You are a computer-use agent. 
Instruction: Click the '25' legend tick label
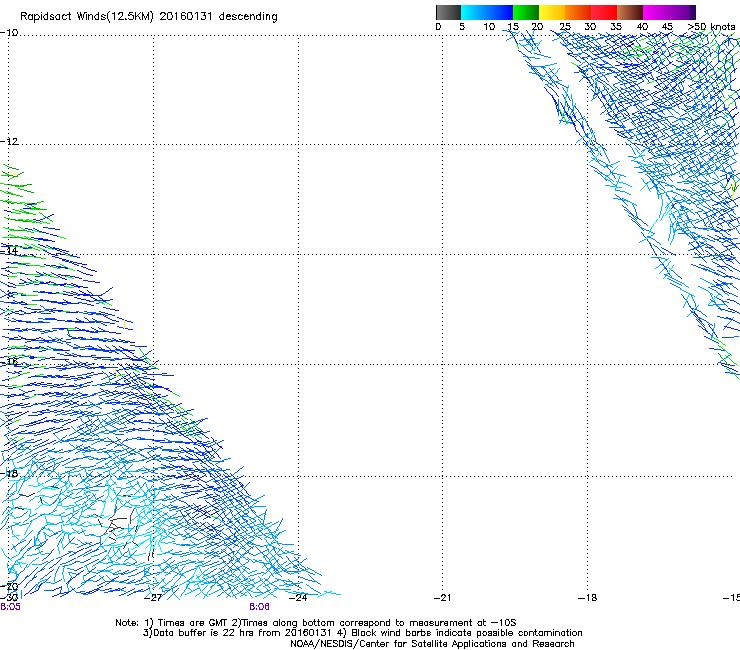pyautogui.click(x=565, y=27)
